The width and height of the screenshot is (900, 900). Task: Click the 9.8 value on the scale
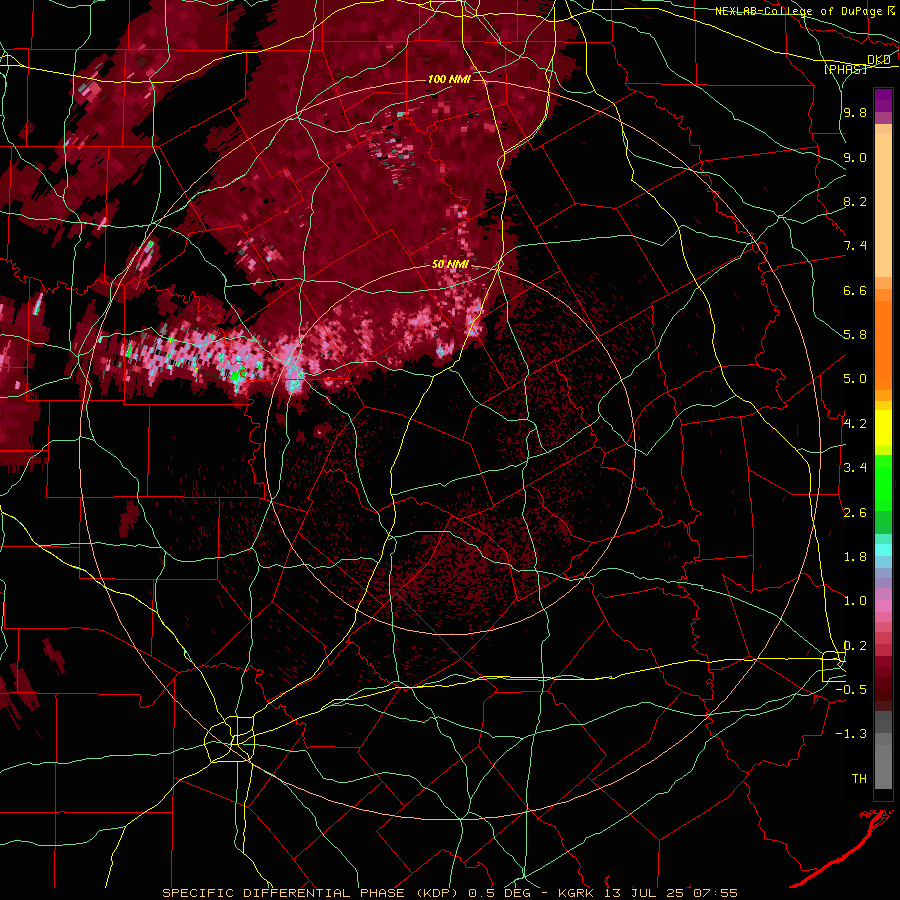tap(855, 113)
